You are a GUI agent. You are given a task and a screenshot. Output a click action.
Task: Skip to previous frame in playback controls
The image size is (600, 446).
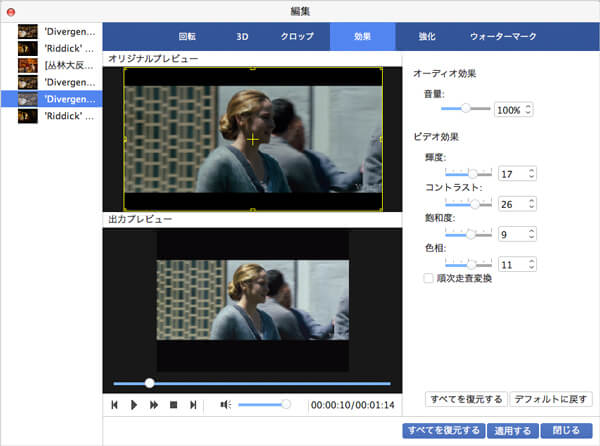(114, 405)
